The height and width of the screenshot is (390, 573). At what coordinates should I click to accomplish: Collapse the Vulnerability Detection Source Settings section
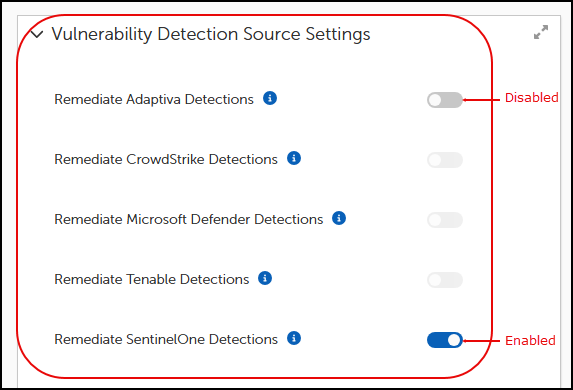[x=37, y=35]
